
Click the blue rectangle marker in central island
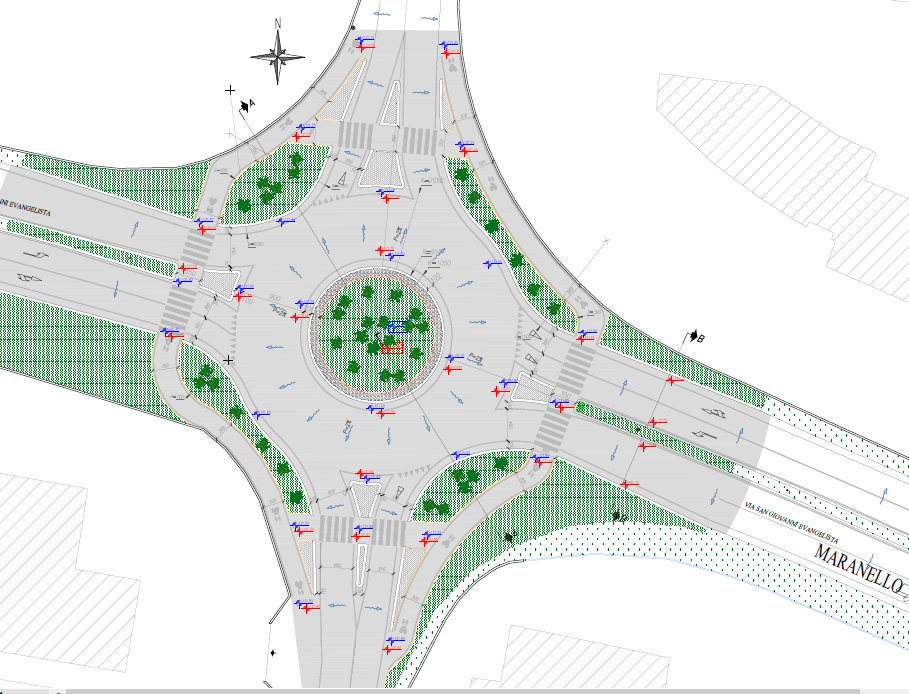396,327
